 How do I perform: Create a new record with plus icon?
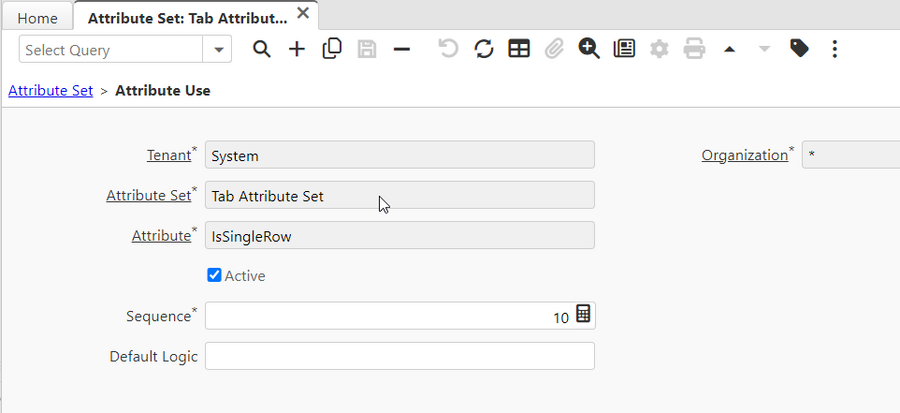(297, 49)
